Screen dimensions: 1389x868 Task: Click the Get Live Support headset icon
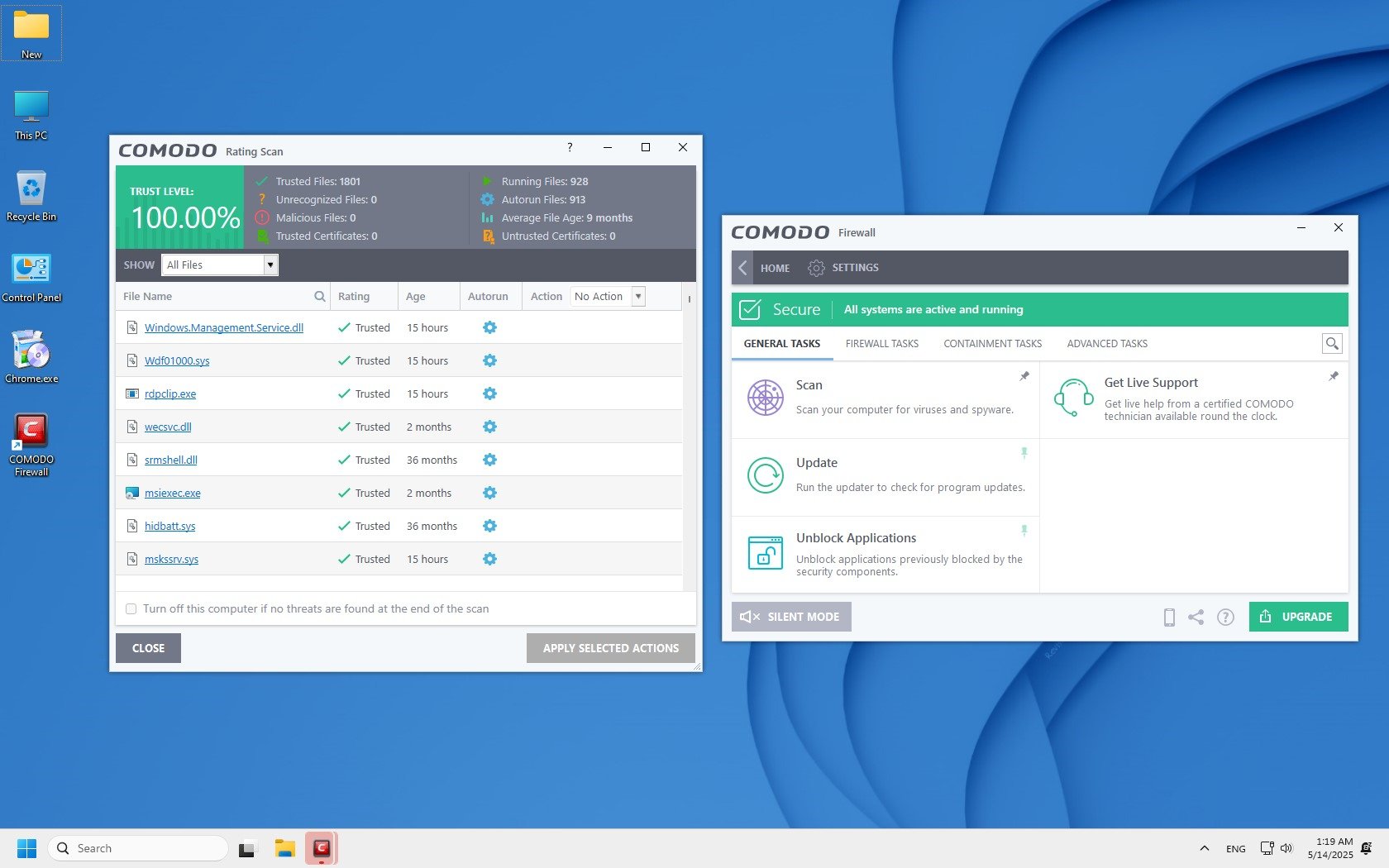1073,398
